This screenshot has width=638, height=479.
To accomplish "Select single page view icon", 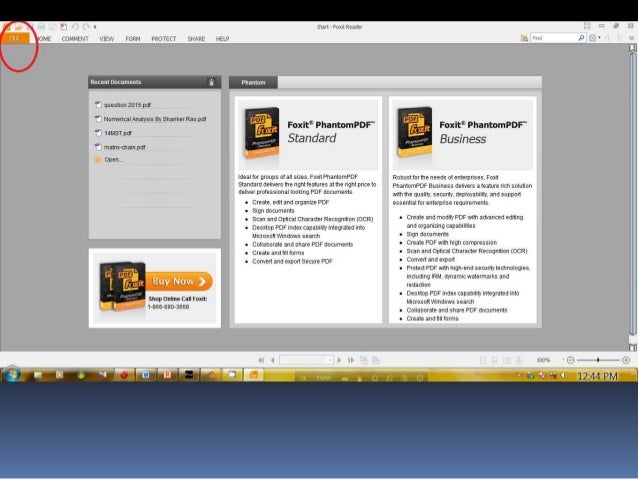I will (x=483, y=360).
